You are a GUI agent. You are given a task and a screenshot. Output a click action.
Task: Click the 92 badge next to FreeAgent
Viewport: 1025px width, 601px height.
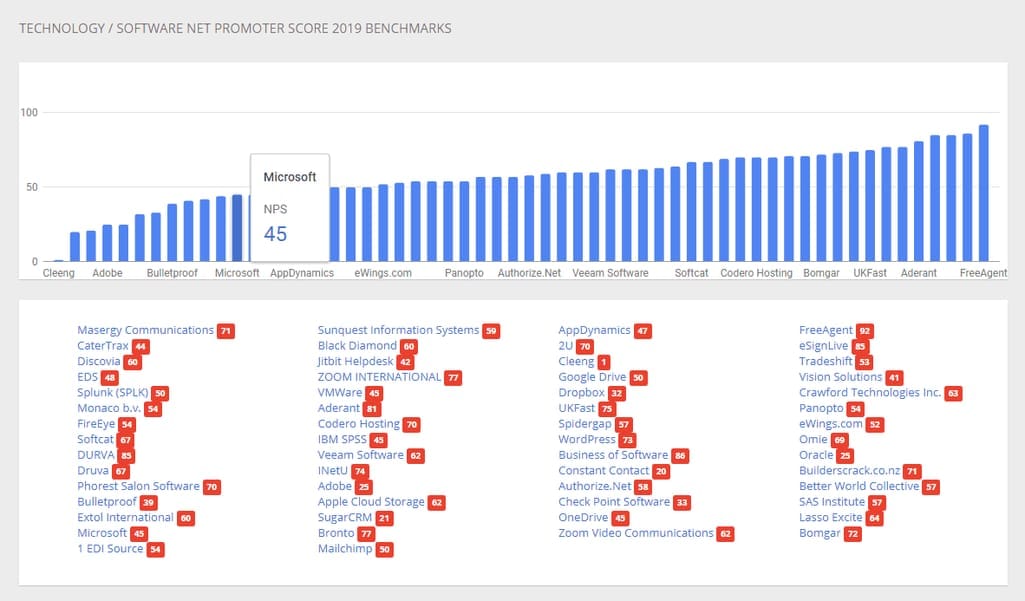click(x=865, y=331)
